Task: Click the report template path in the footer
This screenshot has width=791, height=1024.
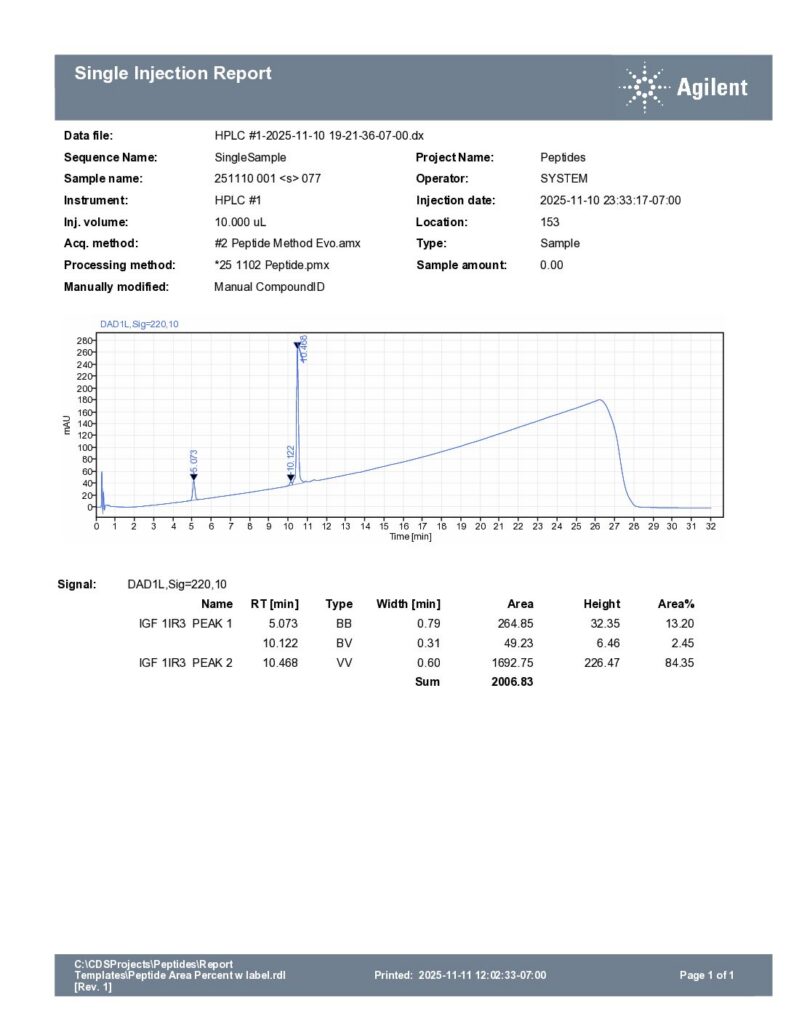Action: point(180,976)
